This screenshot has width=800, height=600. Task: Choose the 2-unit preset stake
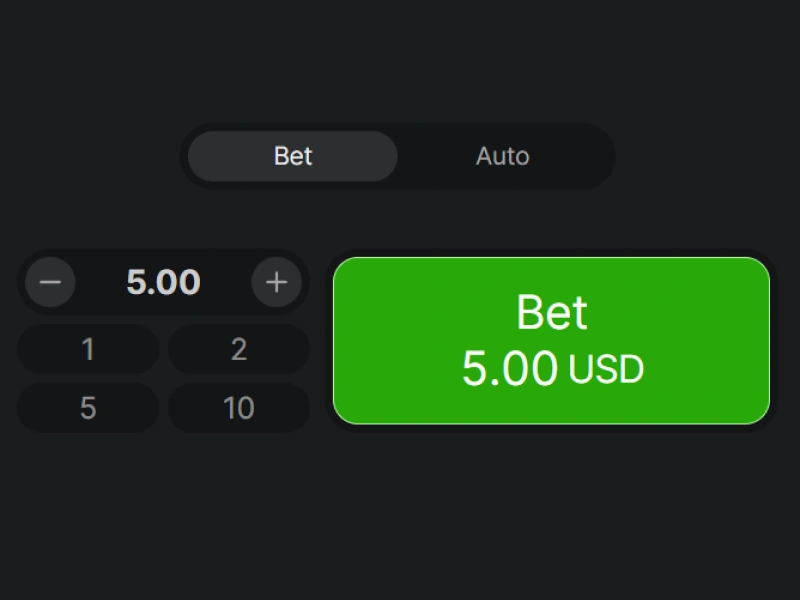click(238, 349)
